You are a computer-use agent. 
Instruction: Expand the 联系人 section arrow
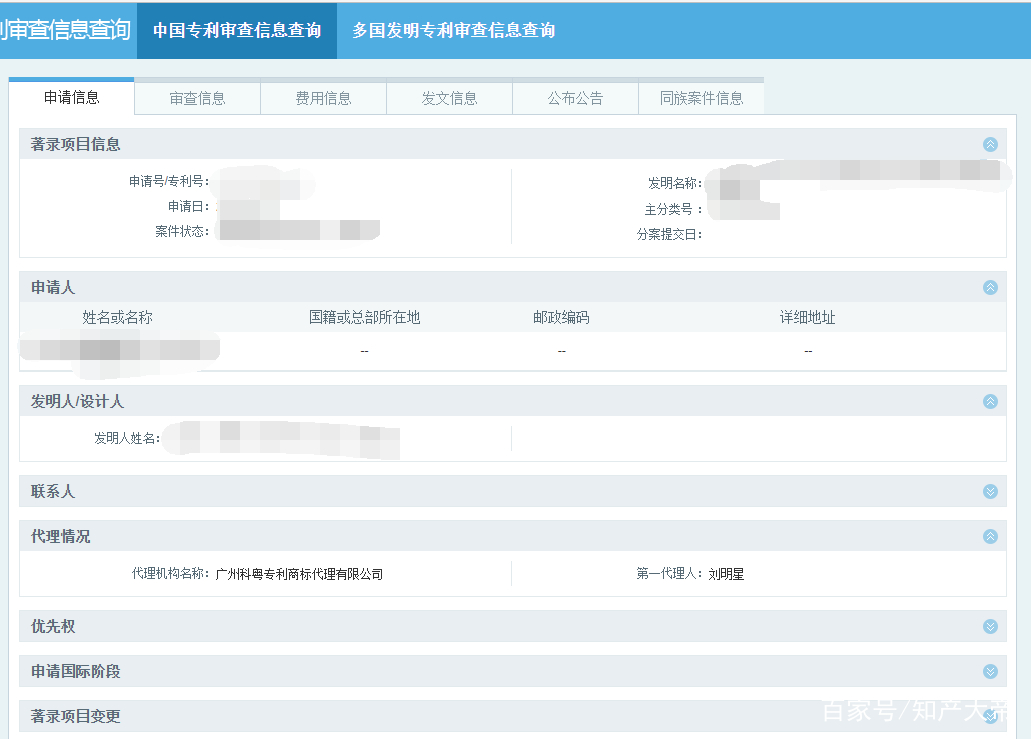990,492
